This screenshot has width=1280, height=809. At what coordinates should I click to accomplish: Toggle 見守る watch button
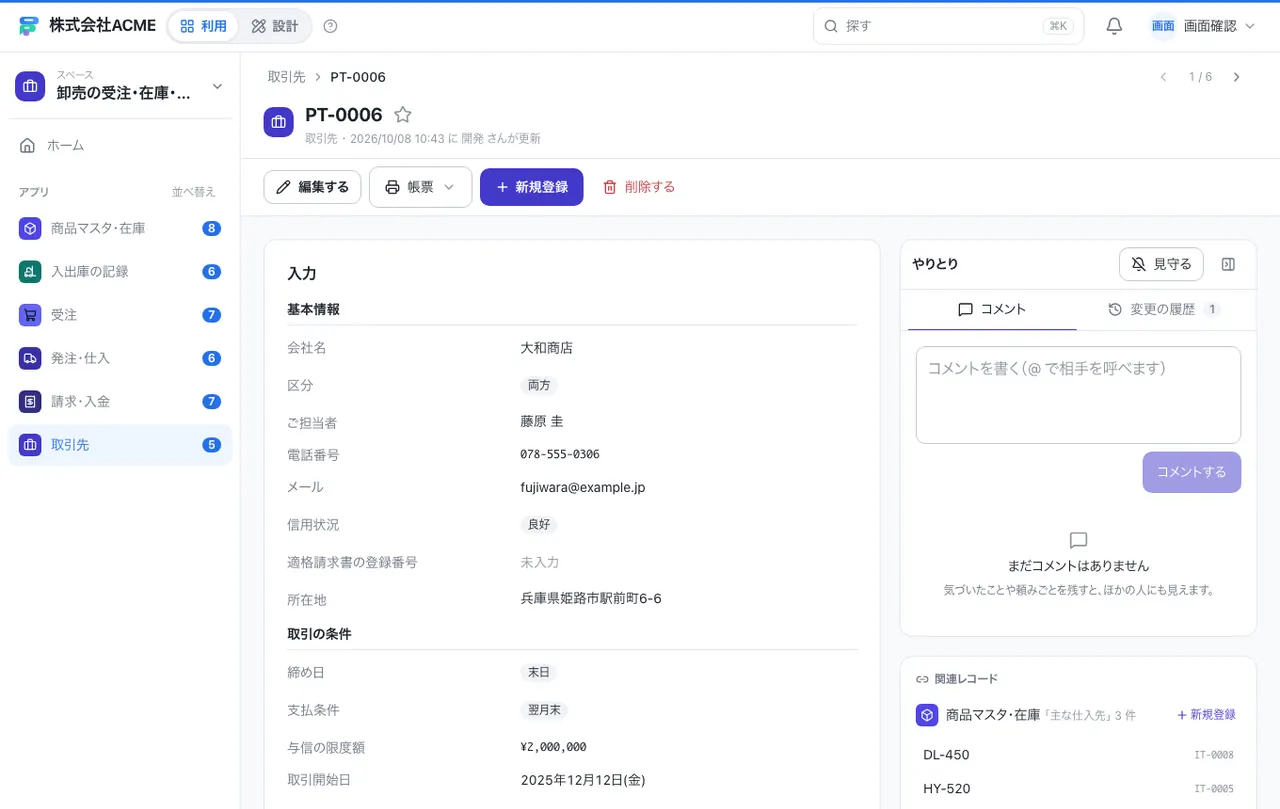pos(1161,264)
